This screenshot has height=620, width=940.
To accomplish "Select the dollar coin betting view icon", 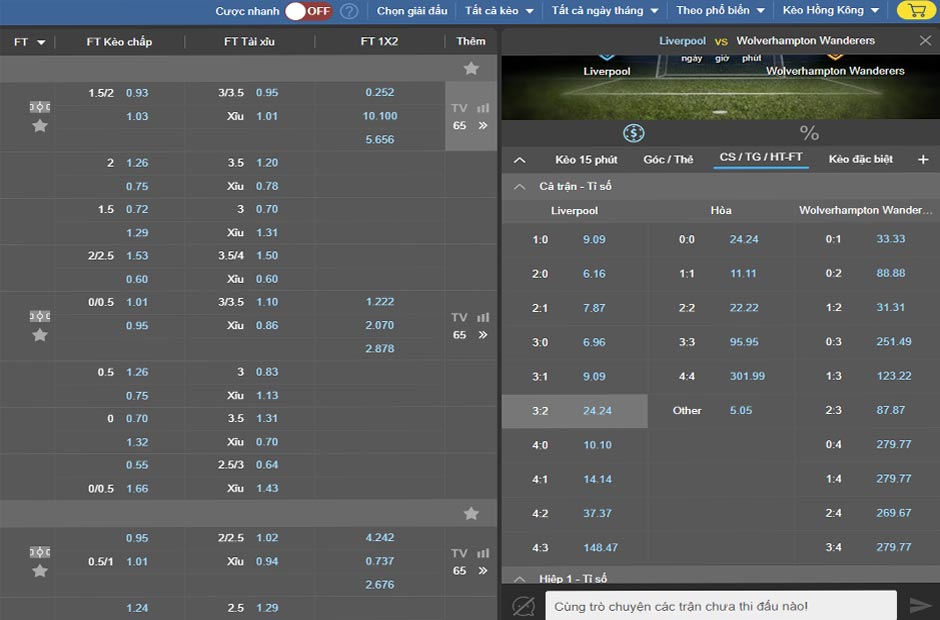I will 634,133.
